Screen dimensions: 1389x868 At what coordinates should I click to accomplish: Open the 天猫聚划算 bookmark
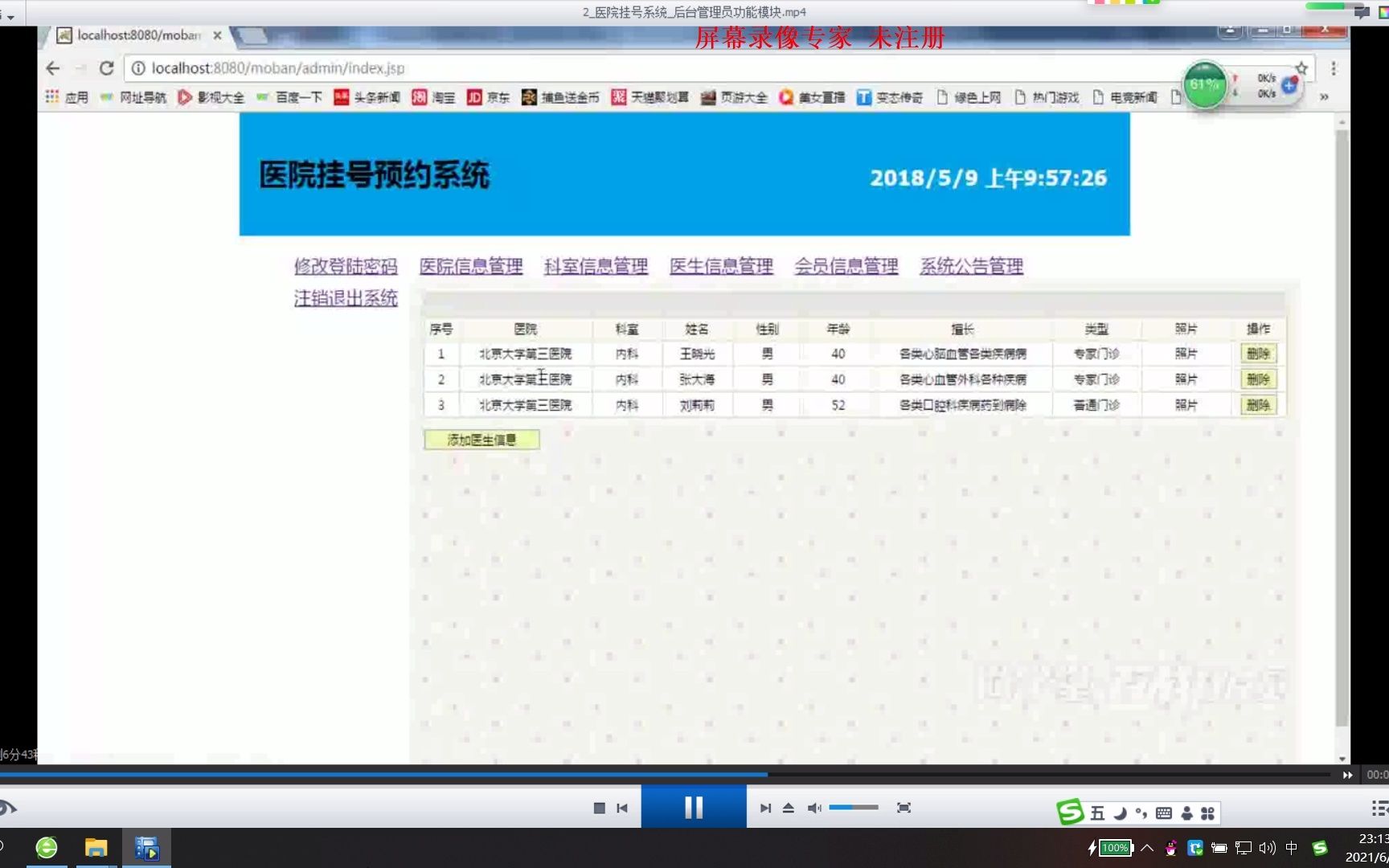point(649,97)
